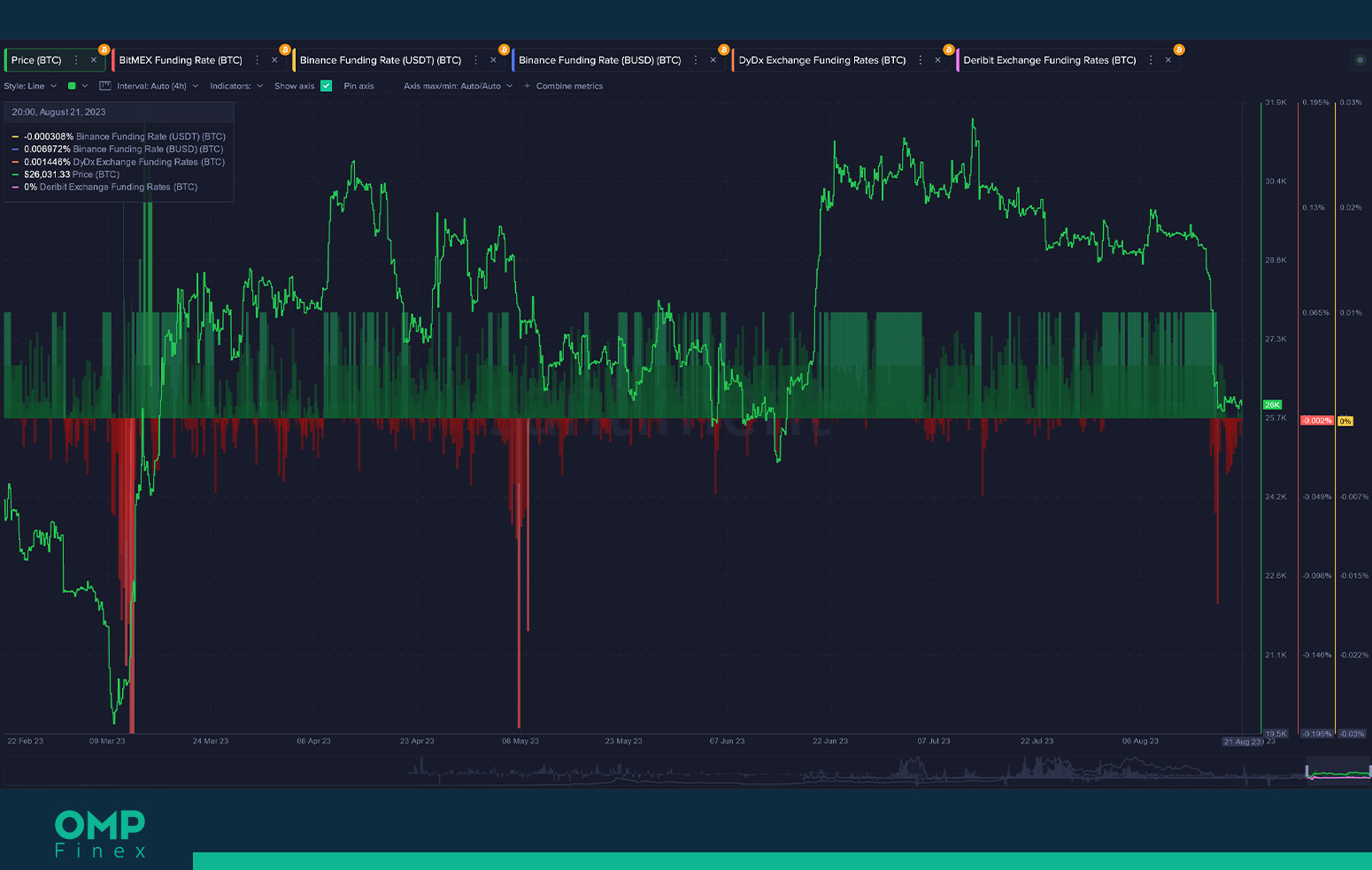Open Axis max/min: Auto/Auto dropdown
This screenshot has width=1372, height=870.
pyautogui.click(x=459, y=86)
